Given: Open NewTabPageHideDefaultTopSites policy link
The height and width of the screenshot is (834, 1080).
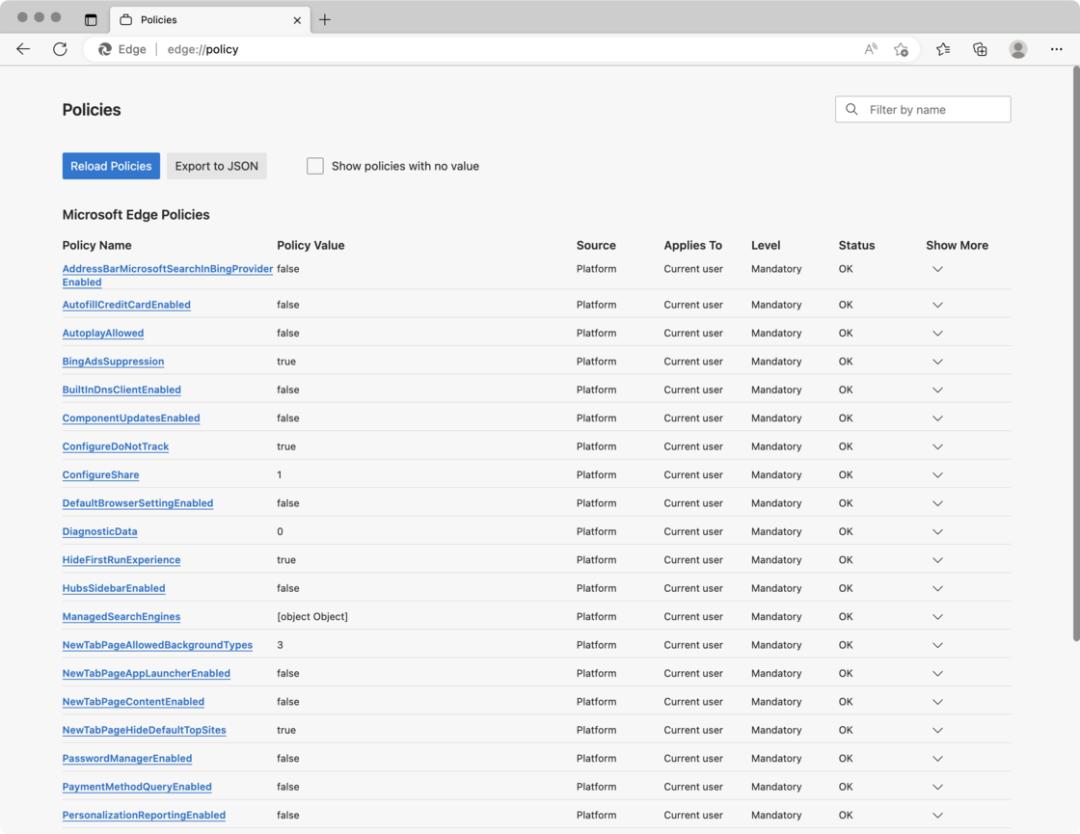Looking at the screenshot, I should [x=144, y=729].
